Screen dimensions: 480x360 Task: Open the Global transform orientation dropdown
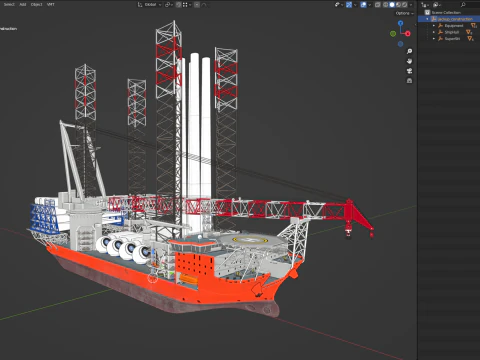click(149, 5)
